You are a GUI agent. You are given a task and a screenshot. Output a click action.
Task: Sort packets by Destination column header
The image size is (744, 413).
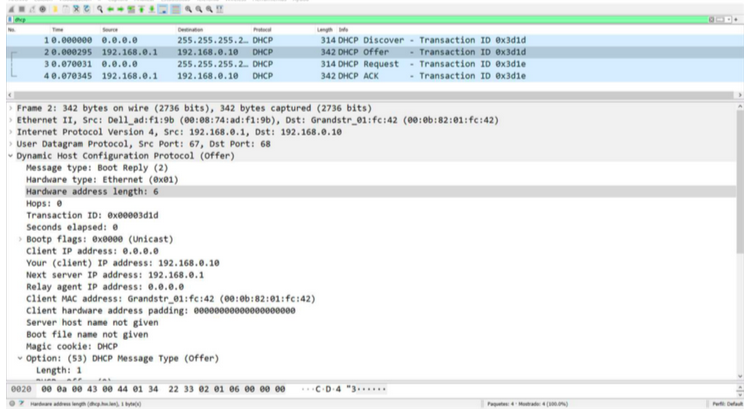point(190,29)
